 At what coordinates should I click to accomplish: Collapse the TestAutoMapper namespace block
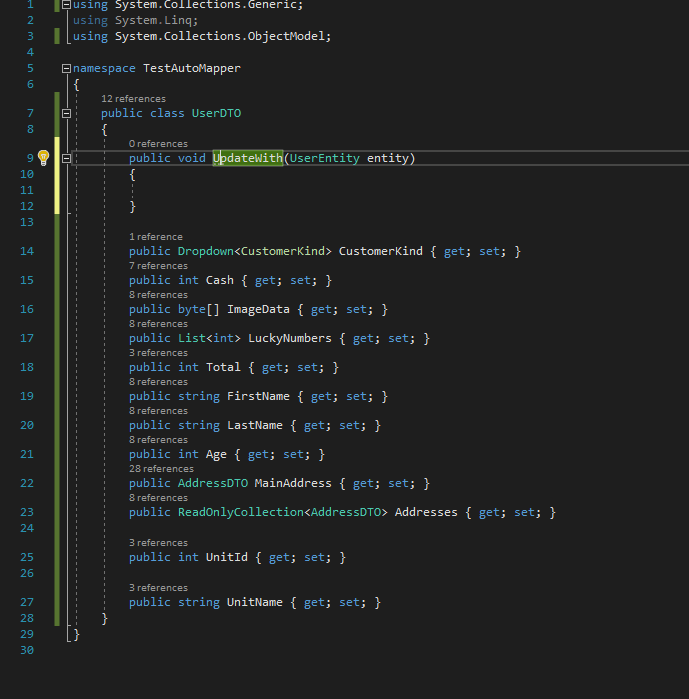tap(66, 68)
